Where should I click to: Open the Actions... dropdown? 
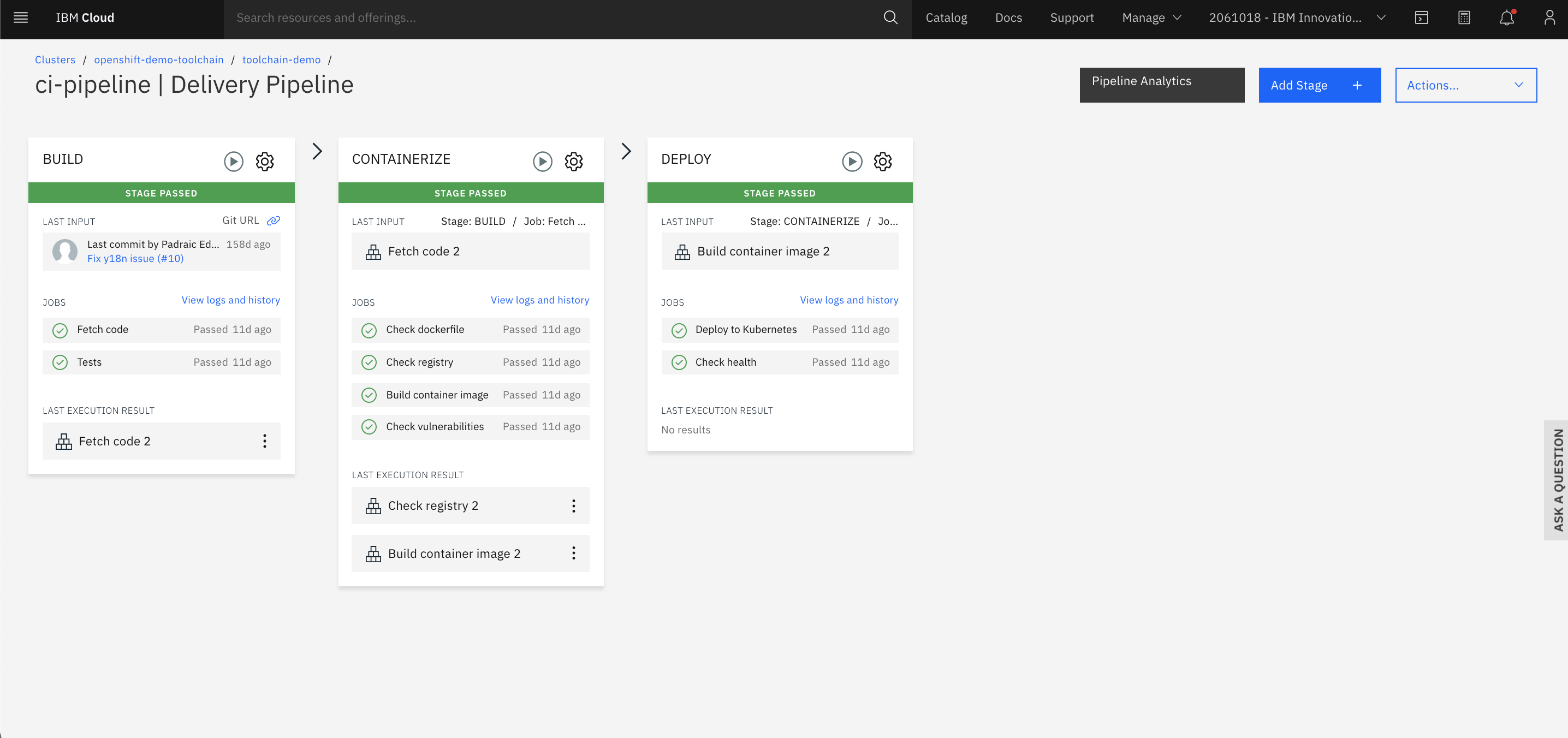(1466, 85)
